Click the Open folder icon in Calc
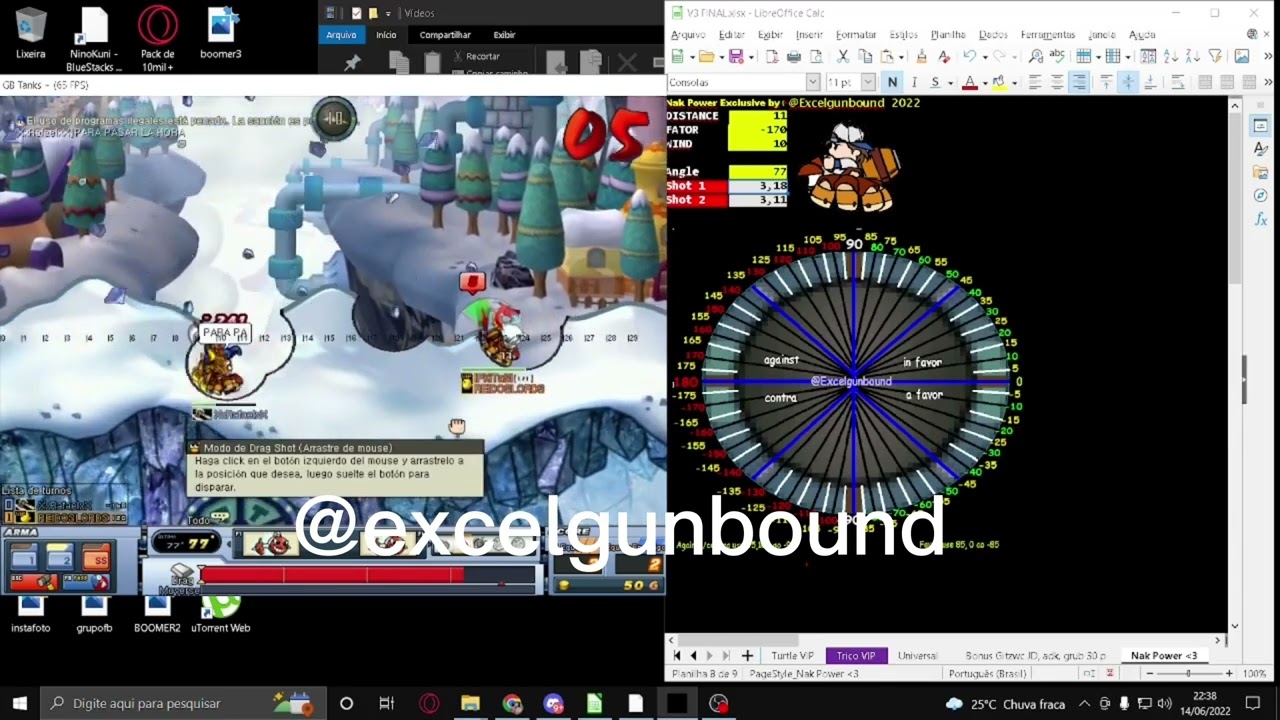 coord(706,57)
